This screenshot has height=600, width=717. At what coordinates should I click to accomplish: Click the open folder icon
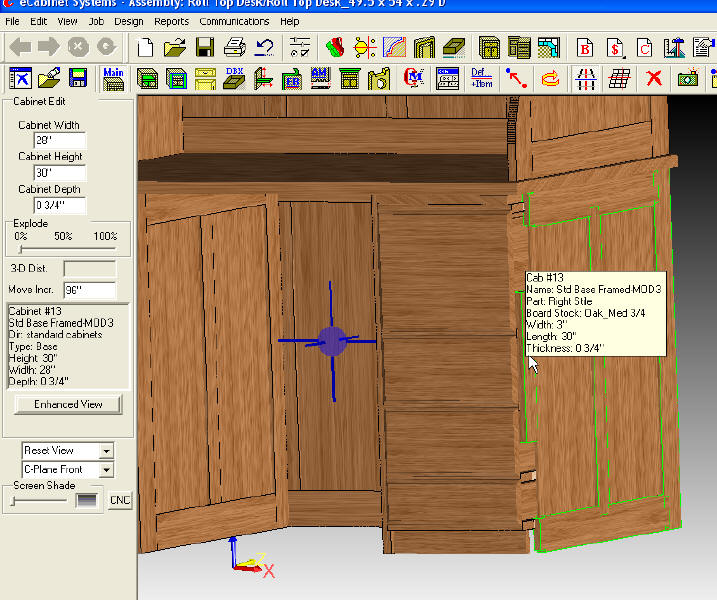tap(175, 46)
